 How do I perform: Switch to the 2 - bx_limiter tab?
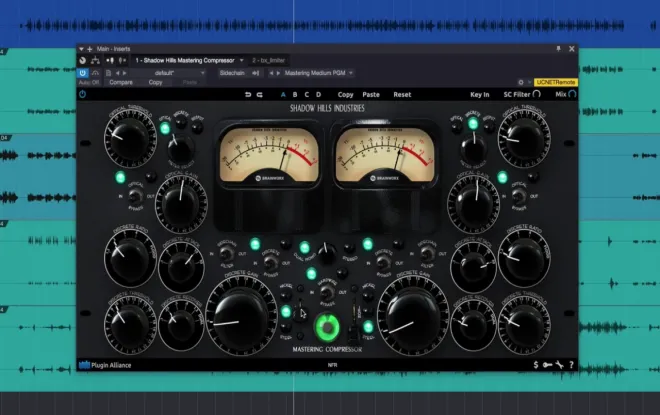[269, 61]
